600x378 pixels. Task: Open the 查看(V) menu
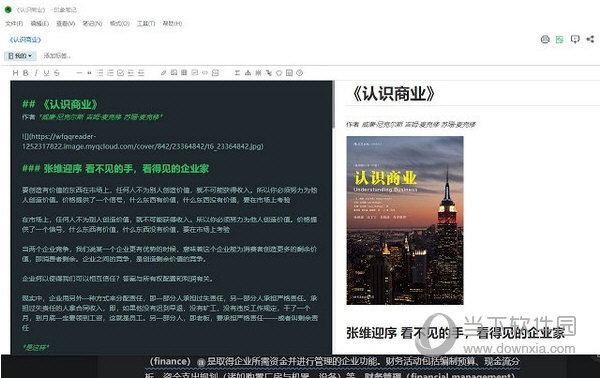point(66,23)
